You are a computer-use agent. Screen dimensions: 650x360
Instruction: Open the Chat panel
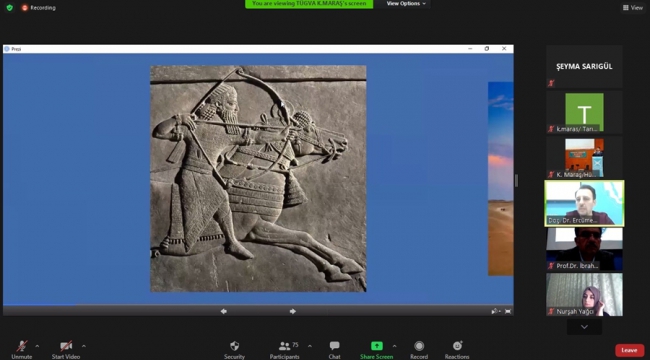pos(335,346)
